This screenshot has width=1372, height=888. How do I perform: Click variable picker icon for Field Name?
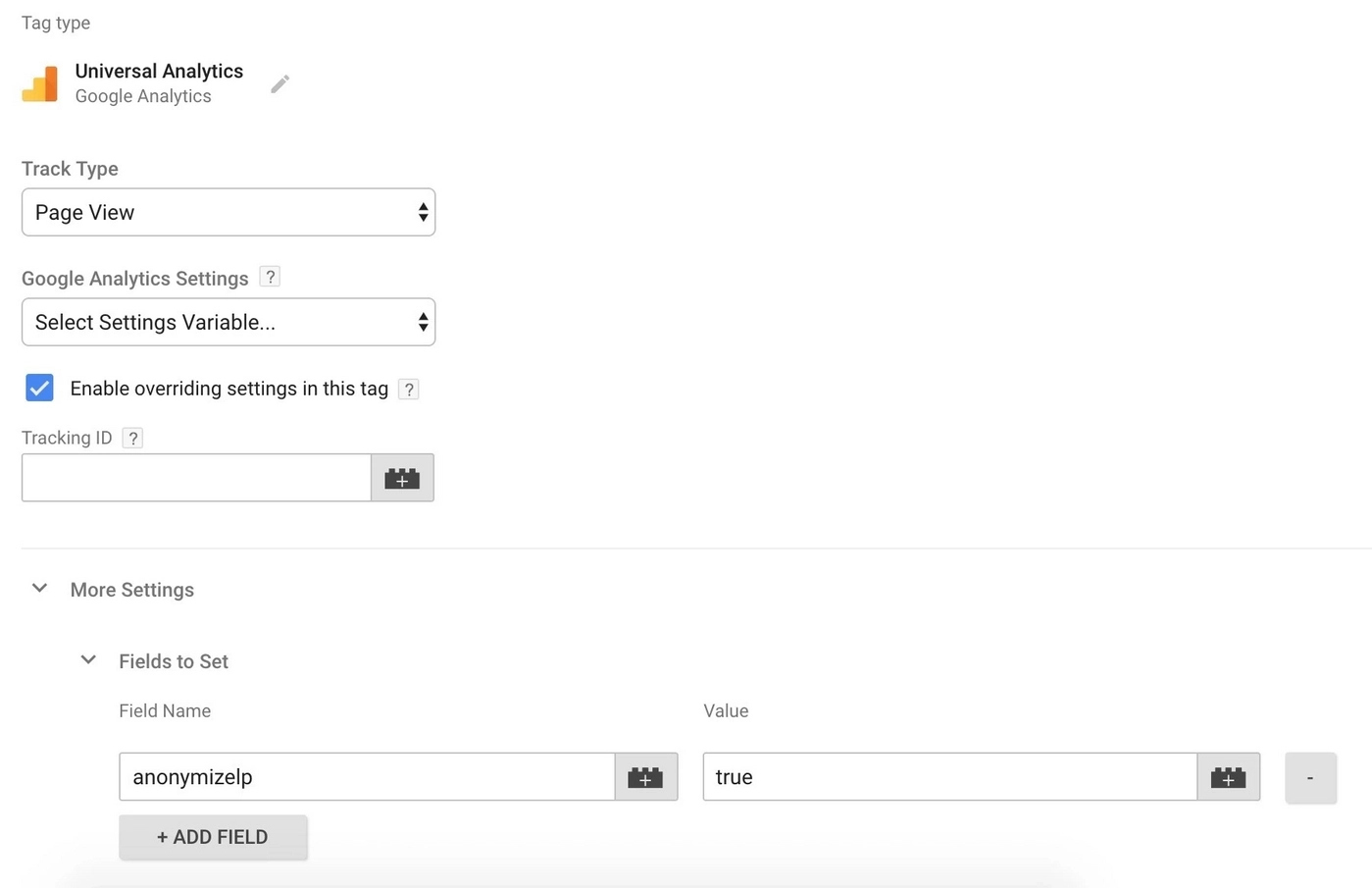(x=646, y=777)
